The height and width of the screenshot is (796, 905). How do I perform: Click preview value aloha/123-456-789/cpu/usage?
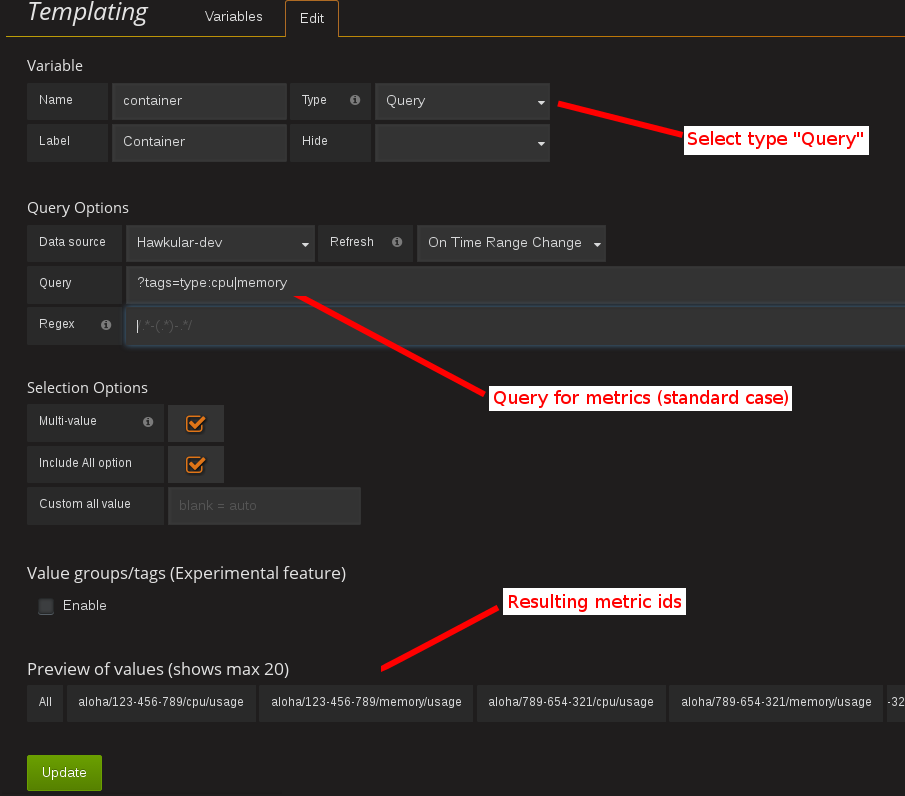pos(161,702)
